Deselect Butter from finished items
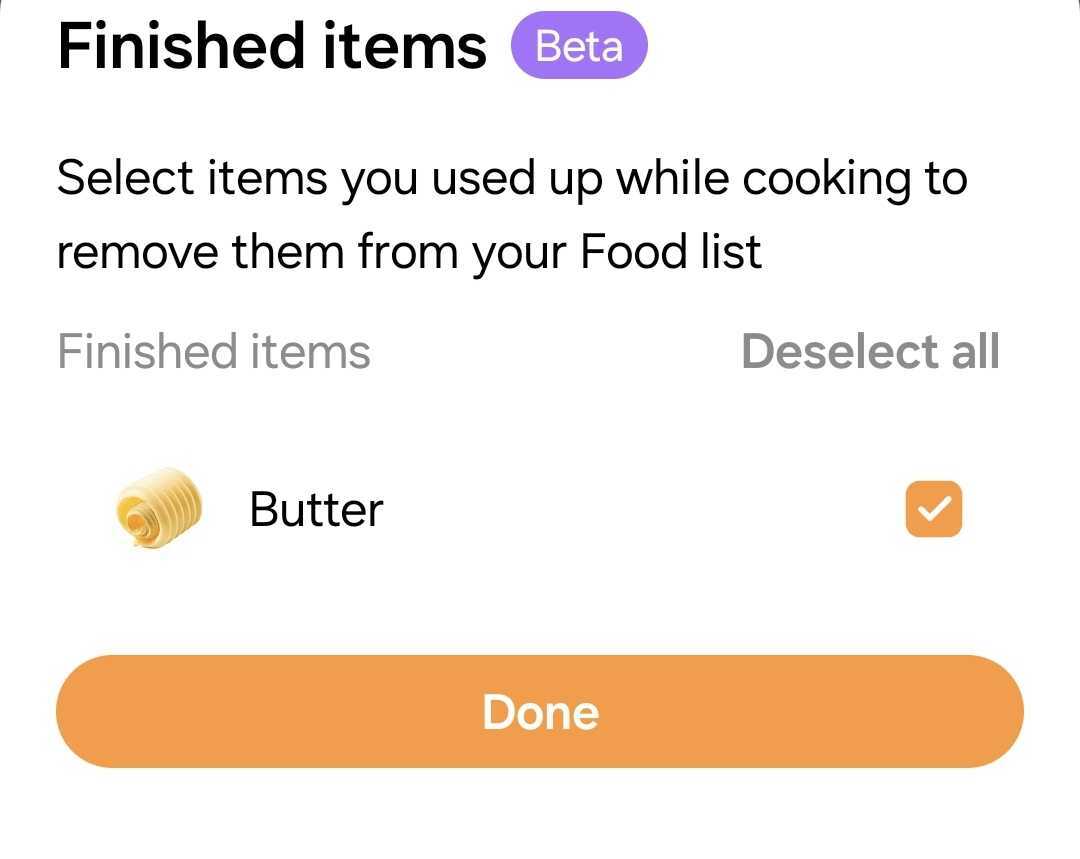The width and height of the screenshot is (1080, 859). tap(933, 509)
